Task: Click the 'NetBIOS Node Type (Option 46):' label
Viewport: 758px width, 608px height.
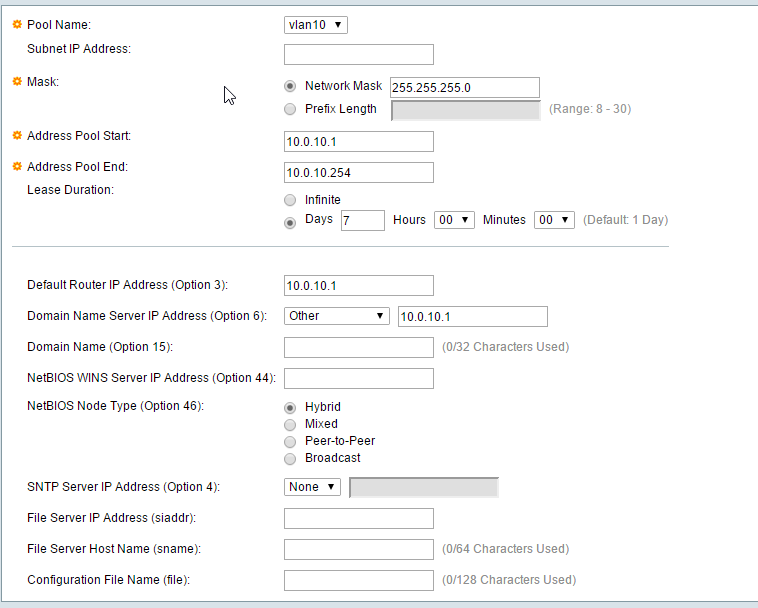Action: point(116,406)
